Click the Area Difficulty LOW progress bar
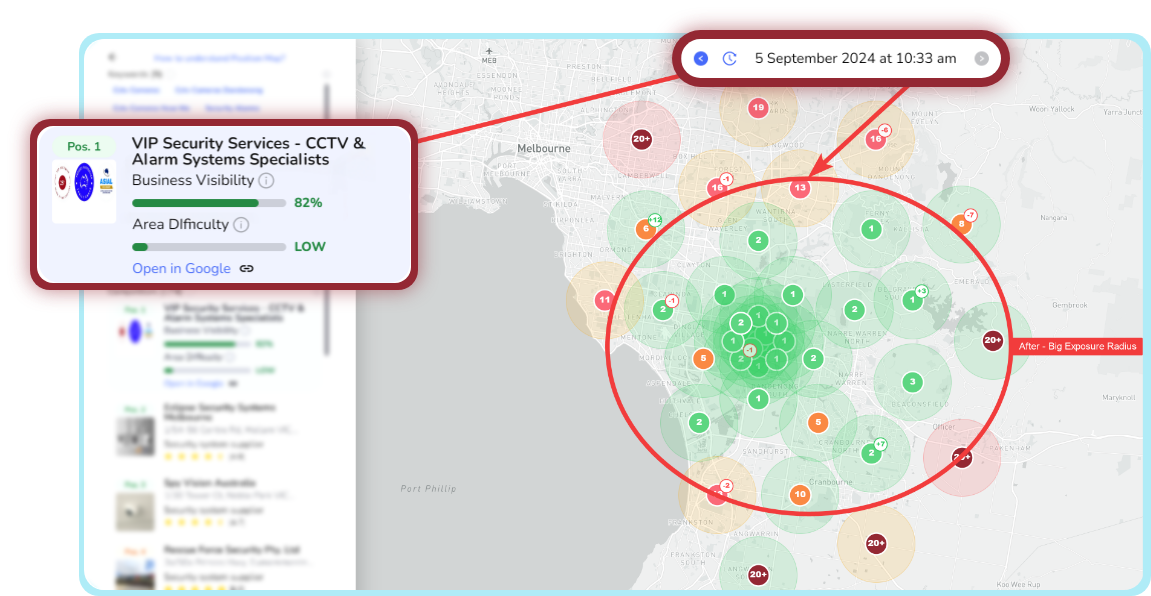 [x=208, y=247]
